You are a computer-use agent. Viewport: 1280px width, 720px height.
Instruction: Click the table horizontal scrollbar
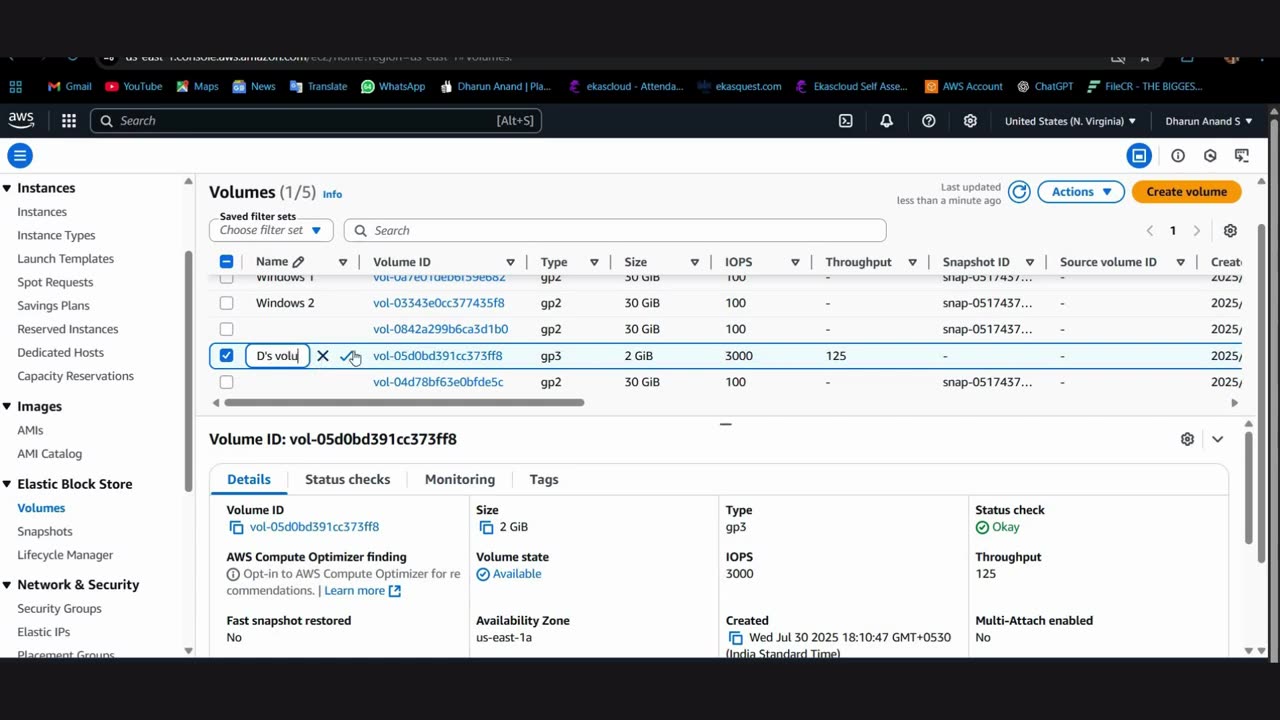[x=404, y=403]
